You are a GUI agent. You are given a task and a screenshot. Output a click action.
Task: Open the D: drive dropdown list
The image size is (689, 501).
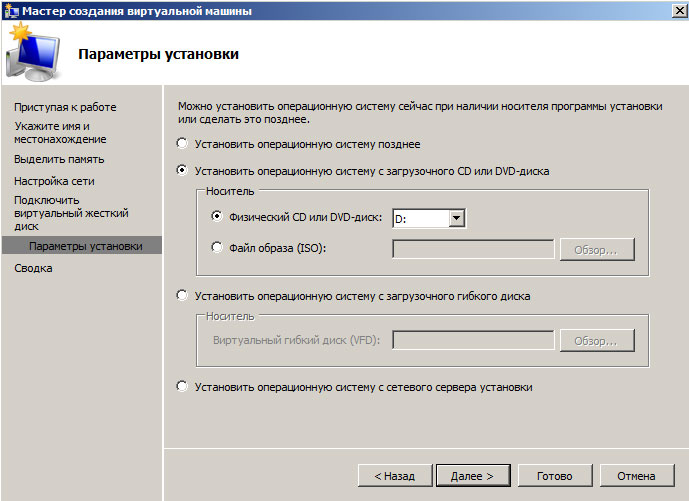tap(456, 218)
